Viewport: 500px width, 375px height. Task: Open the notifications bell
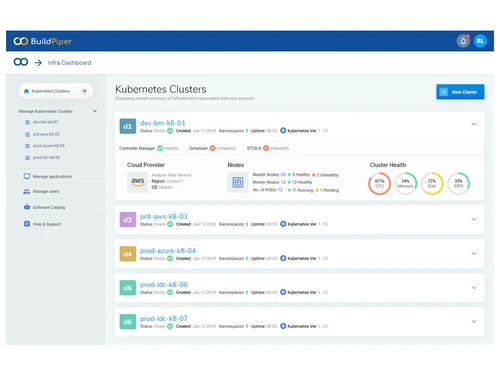(x=463, y=41)
